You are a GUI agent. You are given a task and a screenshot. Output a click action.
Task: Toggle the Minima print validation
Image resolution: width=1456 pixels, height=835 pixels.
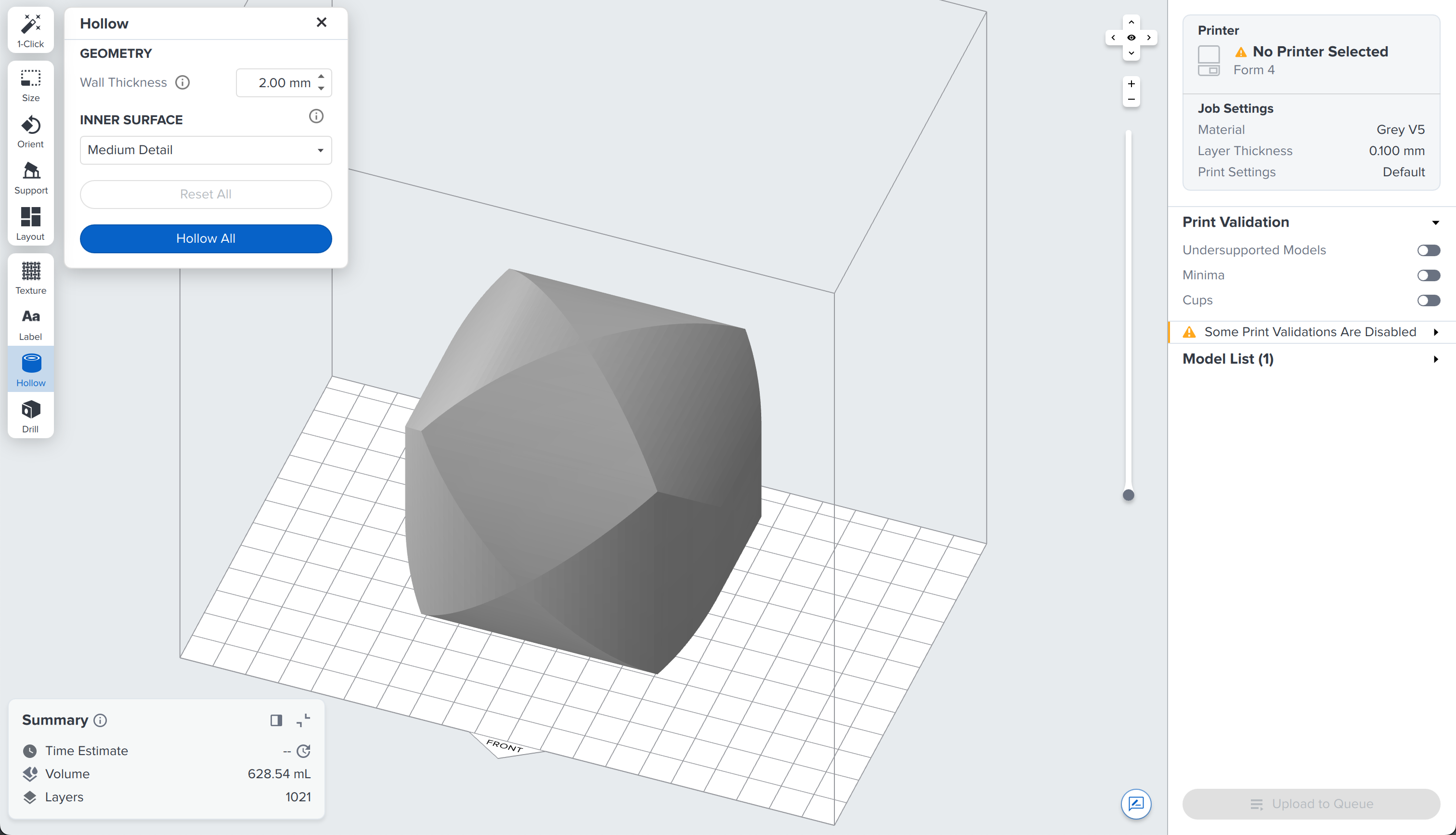pyautogui.click(x=1429, y=274)
